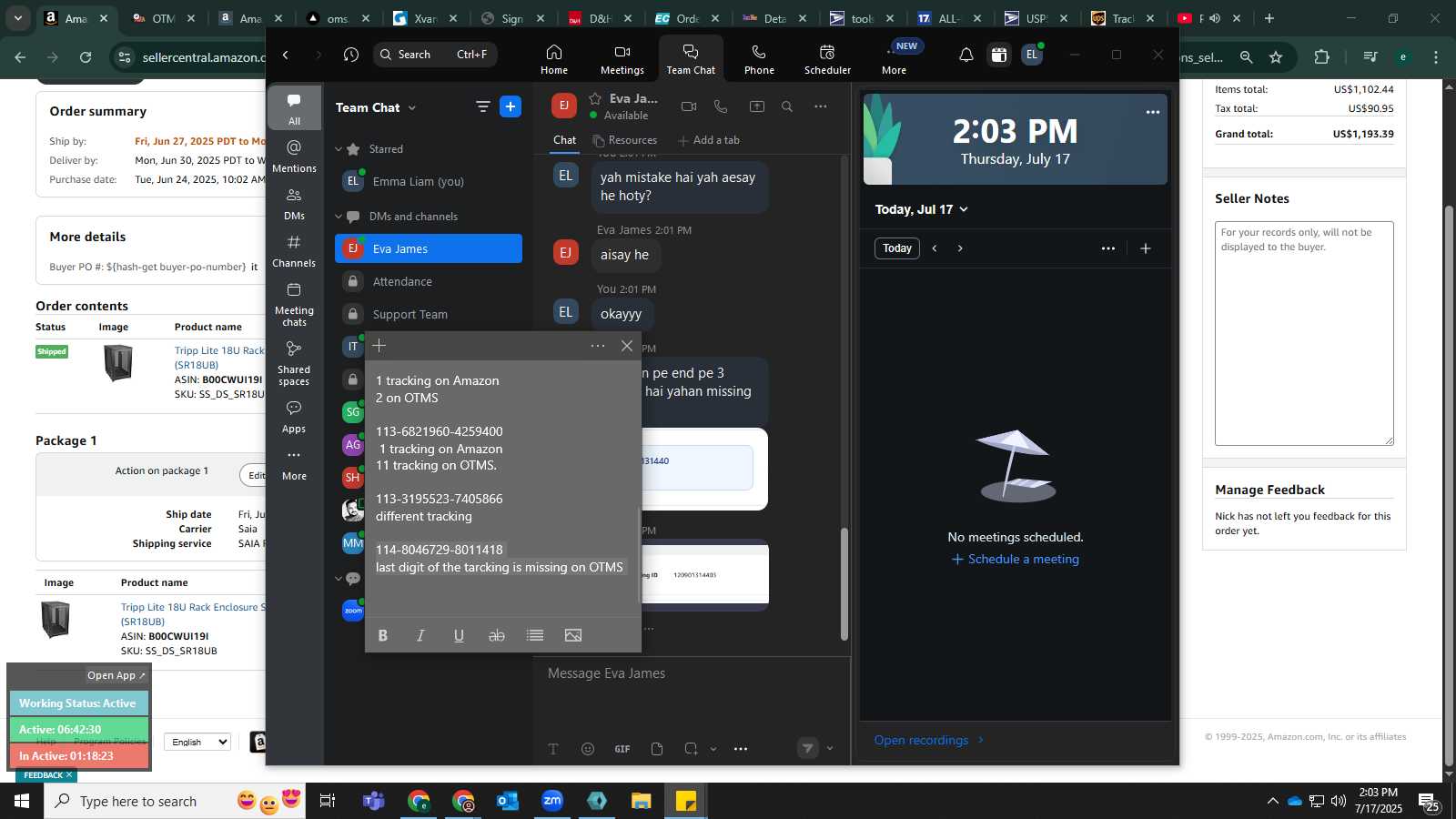This screenshot has width=1456, height=819.
Task: Click Zoom Search box
Action: 435,55
